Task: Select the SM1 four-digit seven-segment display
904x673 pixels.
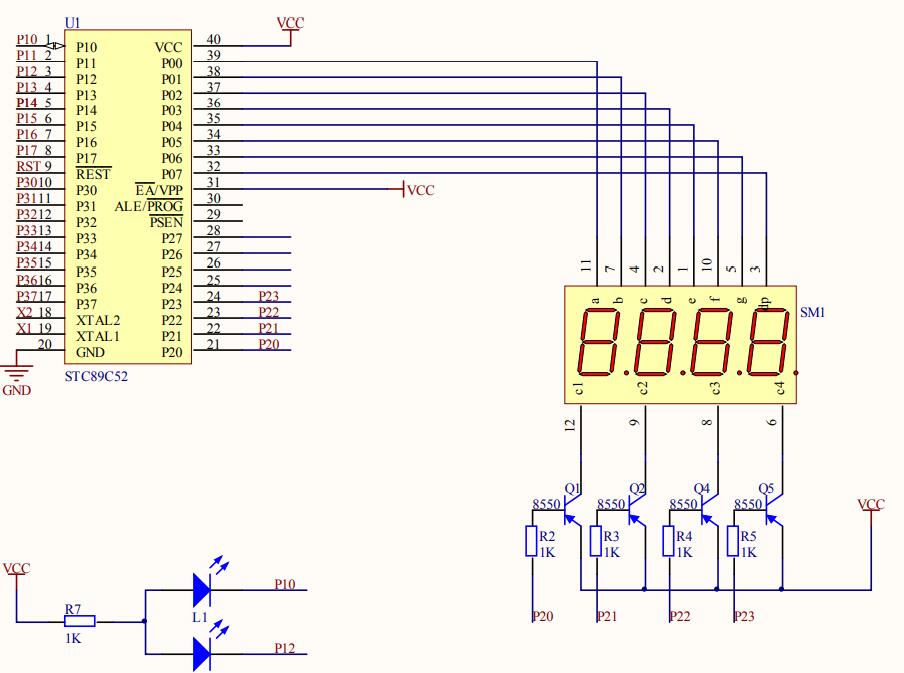Action: [680, 344]
